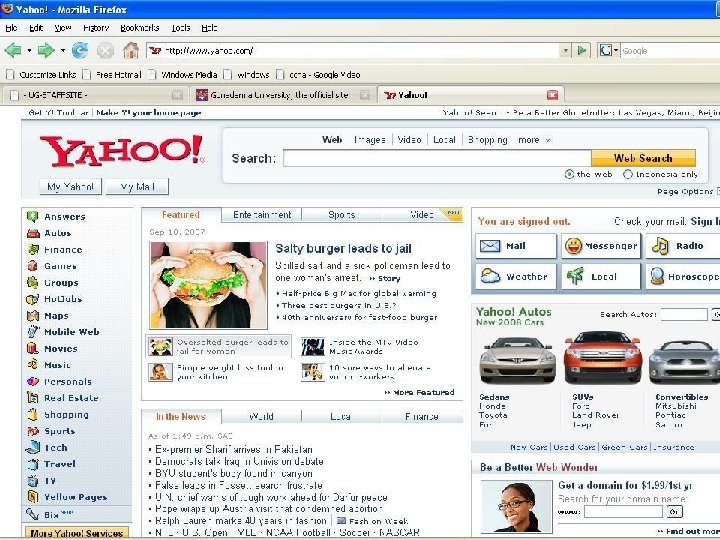Click the Horoscopes crystal ball icon
The image size is (720, 540).
coord(657,276)
